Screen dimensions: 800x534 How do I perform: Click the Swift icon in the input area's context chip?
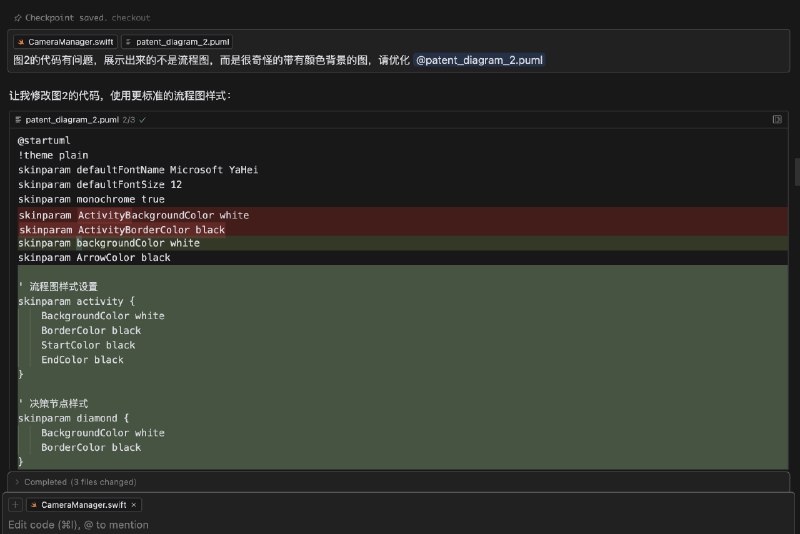point(34,505)
